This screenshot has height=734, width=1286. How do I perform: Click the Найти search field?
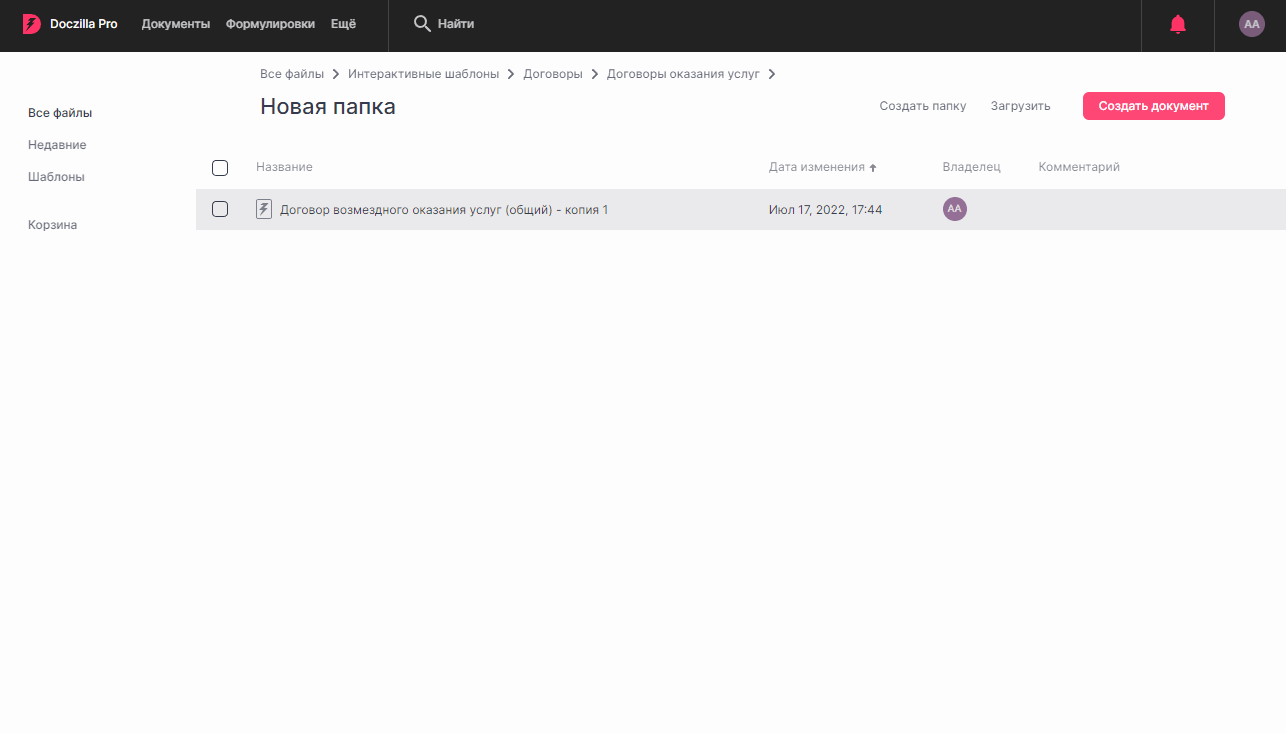[x=456, y=24]
